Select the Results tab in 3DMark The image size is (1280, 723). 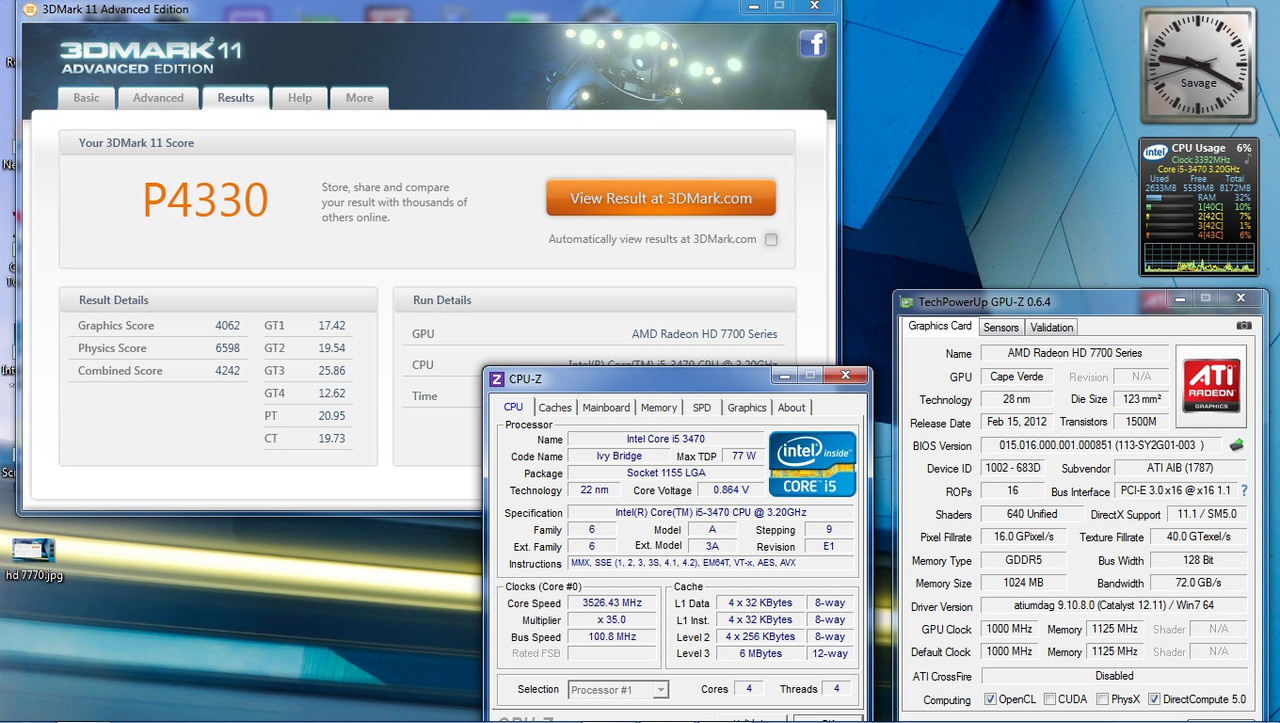click(236, 97)
